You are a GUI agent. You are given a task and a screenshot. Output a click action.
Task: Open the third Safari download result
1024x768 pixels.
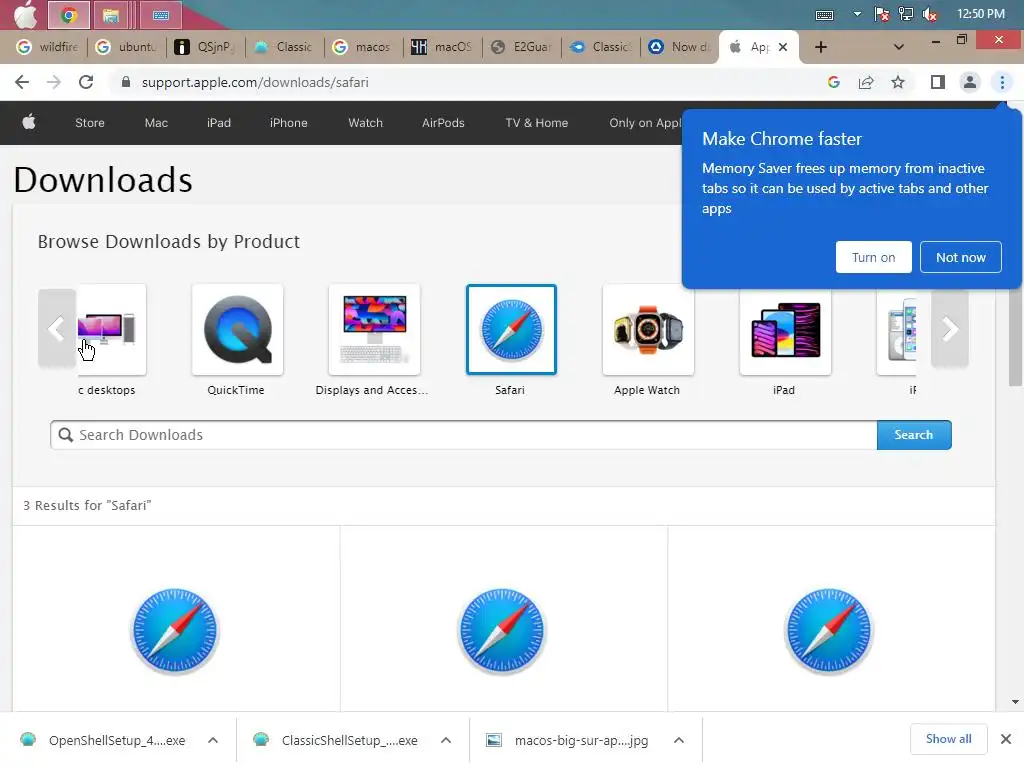pos(829,631)
